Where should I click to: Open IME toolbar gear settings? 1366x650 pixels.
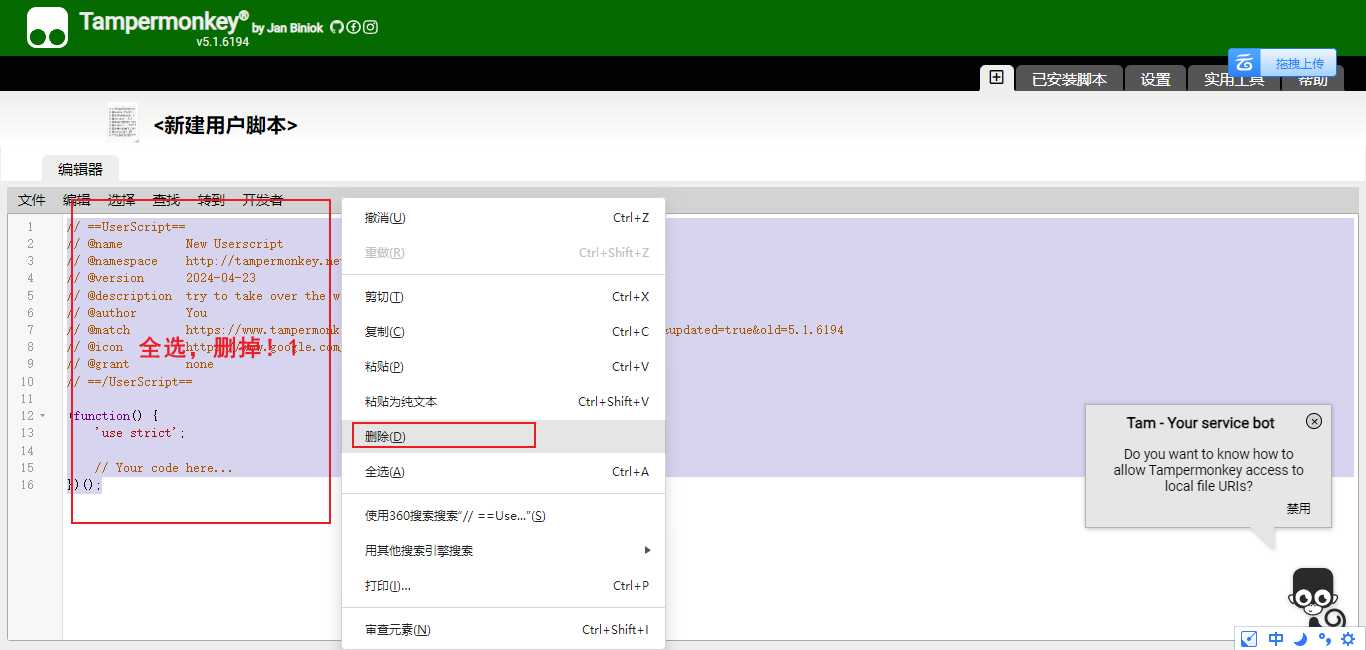(x=1348, y=639)
